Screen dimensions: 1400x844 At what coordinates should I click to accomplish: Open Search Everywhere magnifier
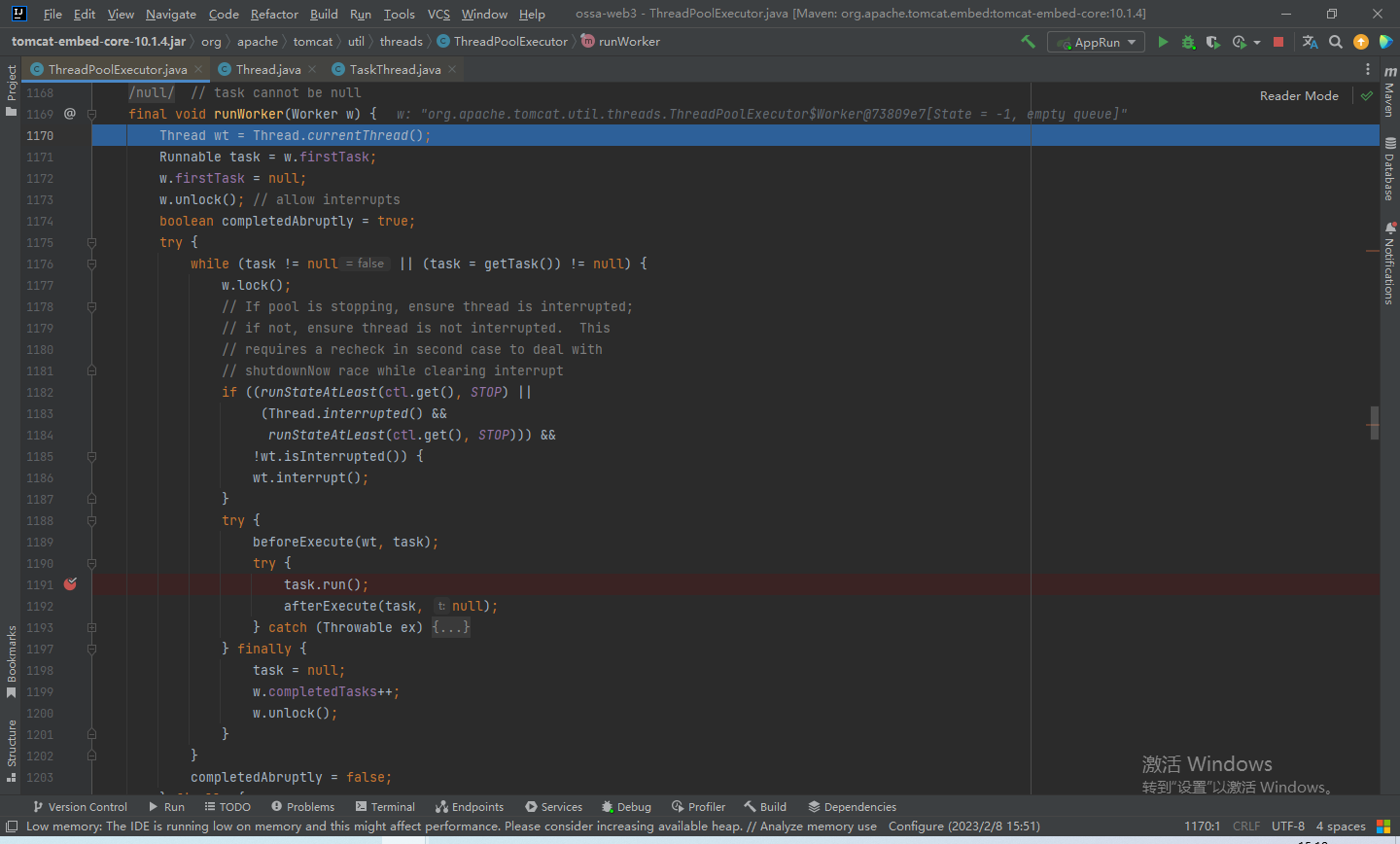[x=1336, y=42]
